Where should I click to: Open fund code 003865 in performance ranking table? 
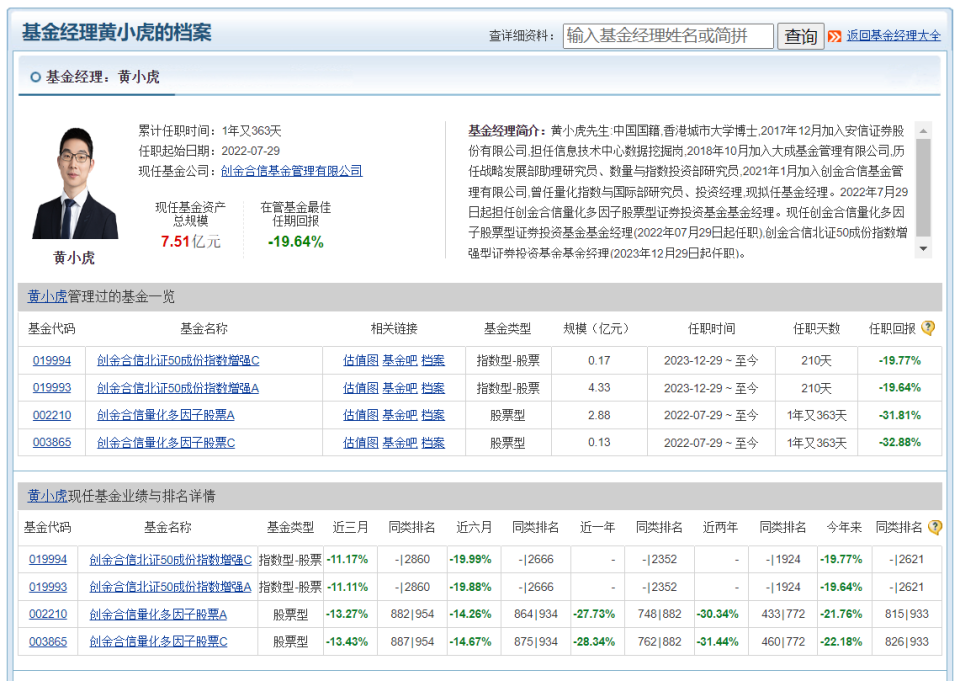pyautogui.click(x=48, y=641)
